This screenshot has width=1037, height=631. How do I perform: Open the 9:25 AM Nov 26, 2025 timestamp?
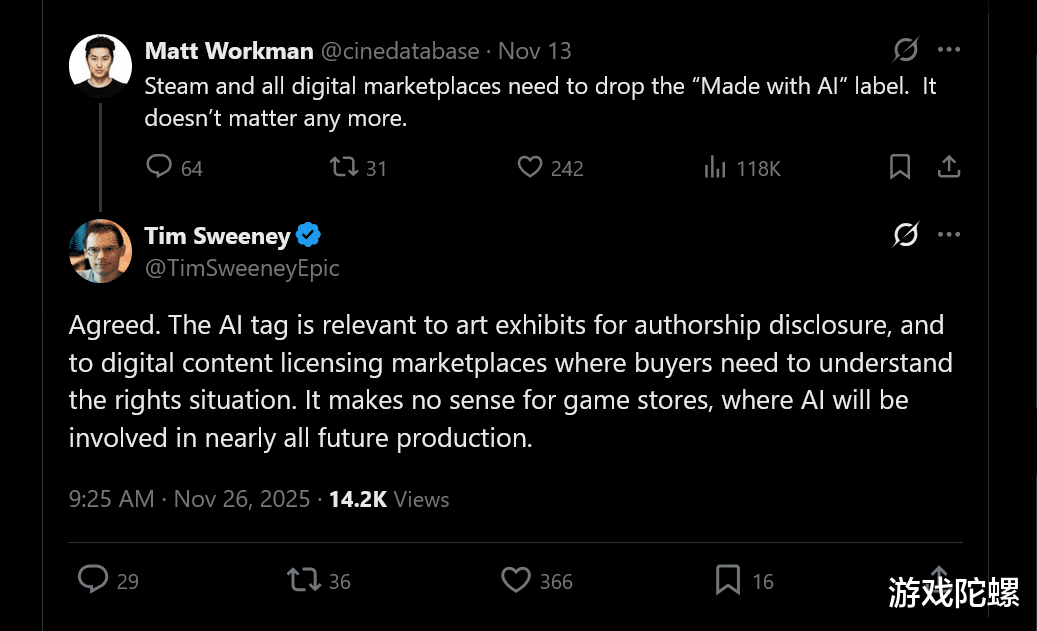pyautogui.click(x=189, y=499)
